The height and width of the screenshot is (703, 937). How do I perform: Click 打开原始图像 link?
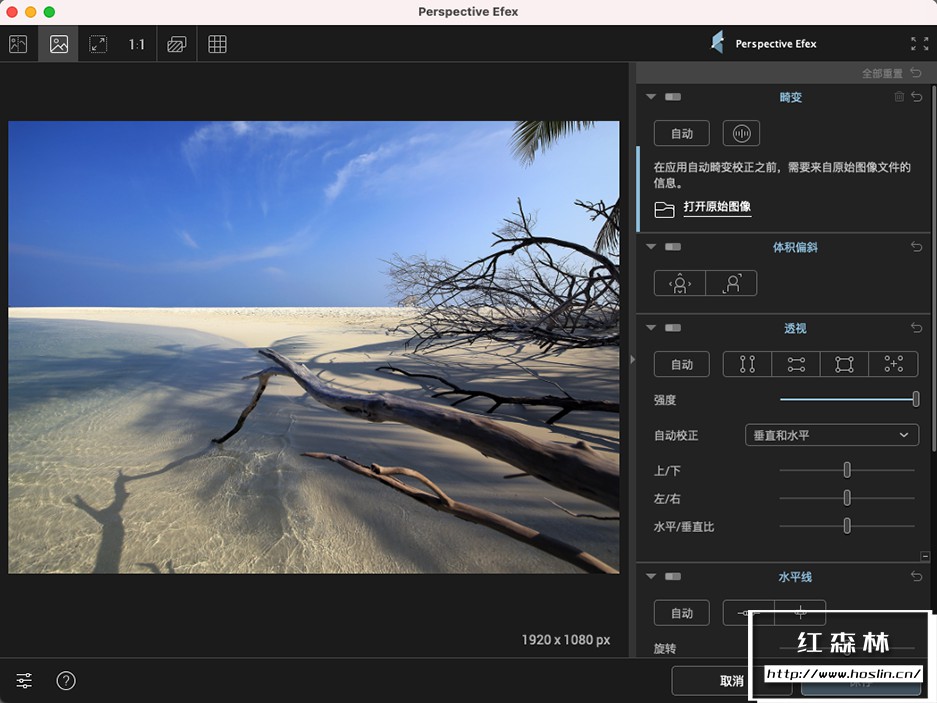pyautogui.click(x=717, y=208)
